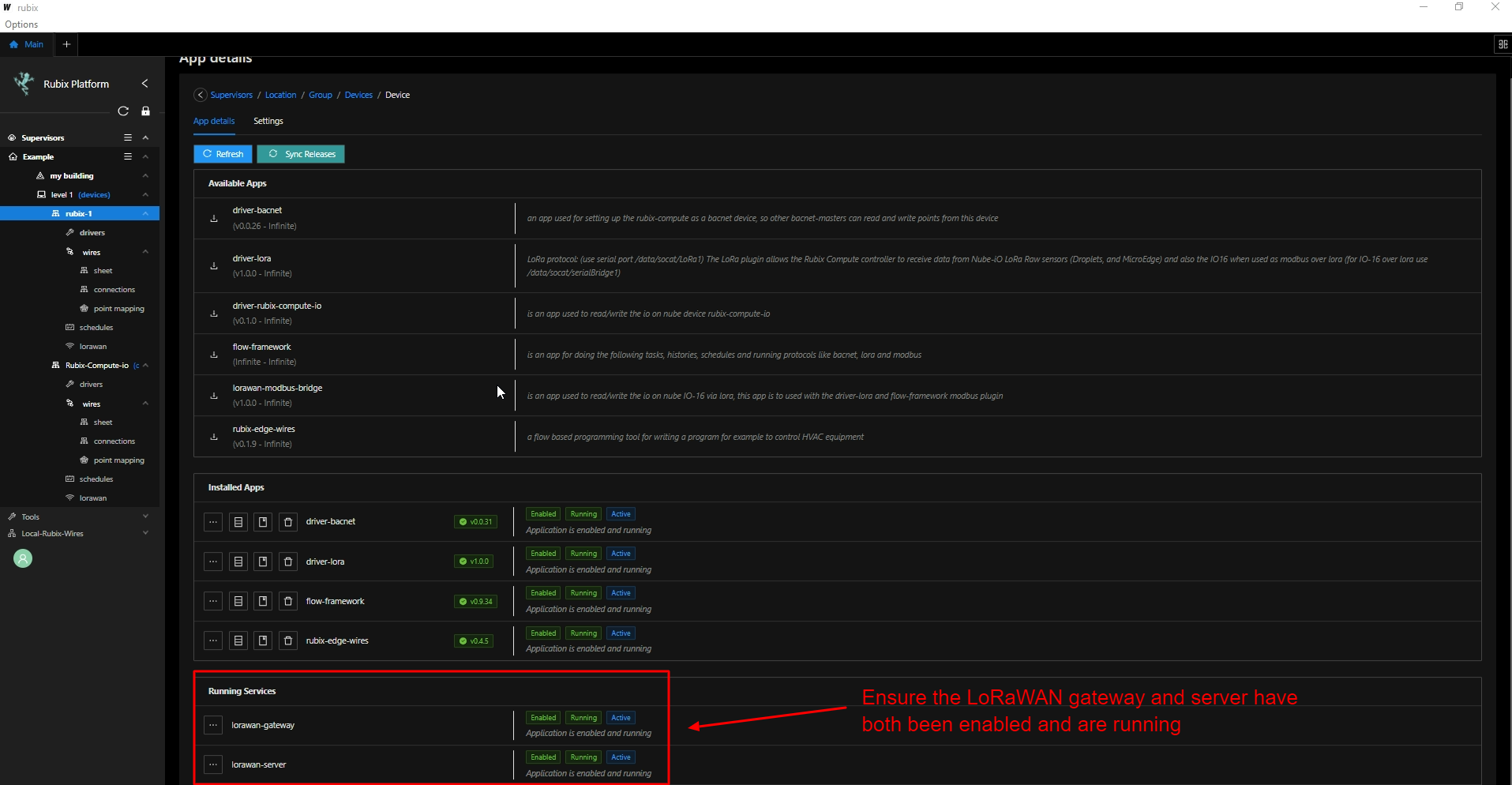
Task: Click the sidebar refresh icon
Action: [x=123, y=111]
